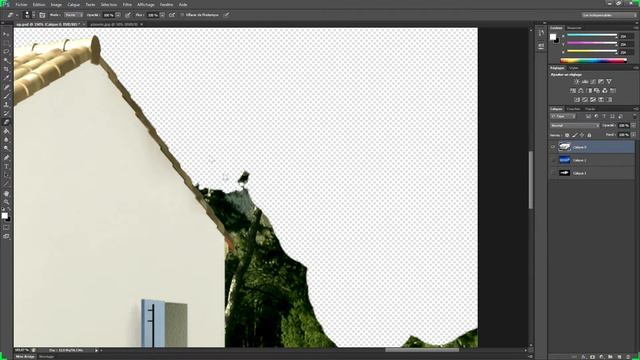640x360 pixels.
Task: Open the Calque menu
Action: pos(73,4)
